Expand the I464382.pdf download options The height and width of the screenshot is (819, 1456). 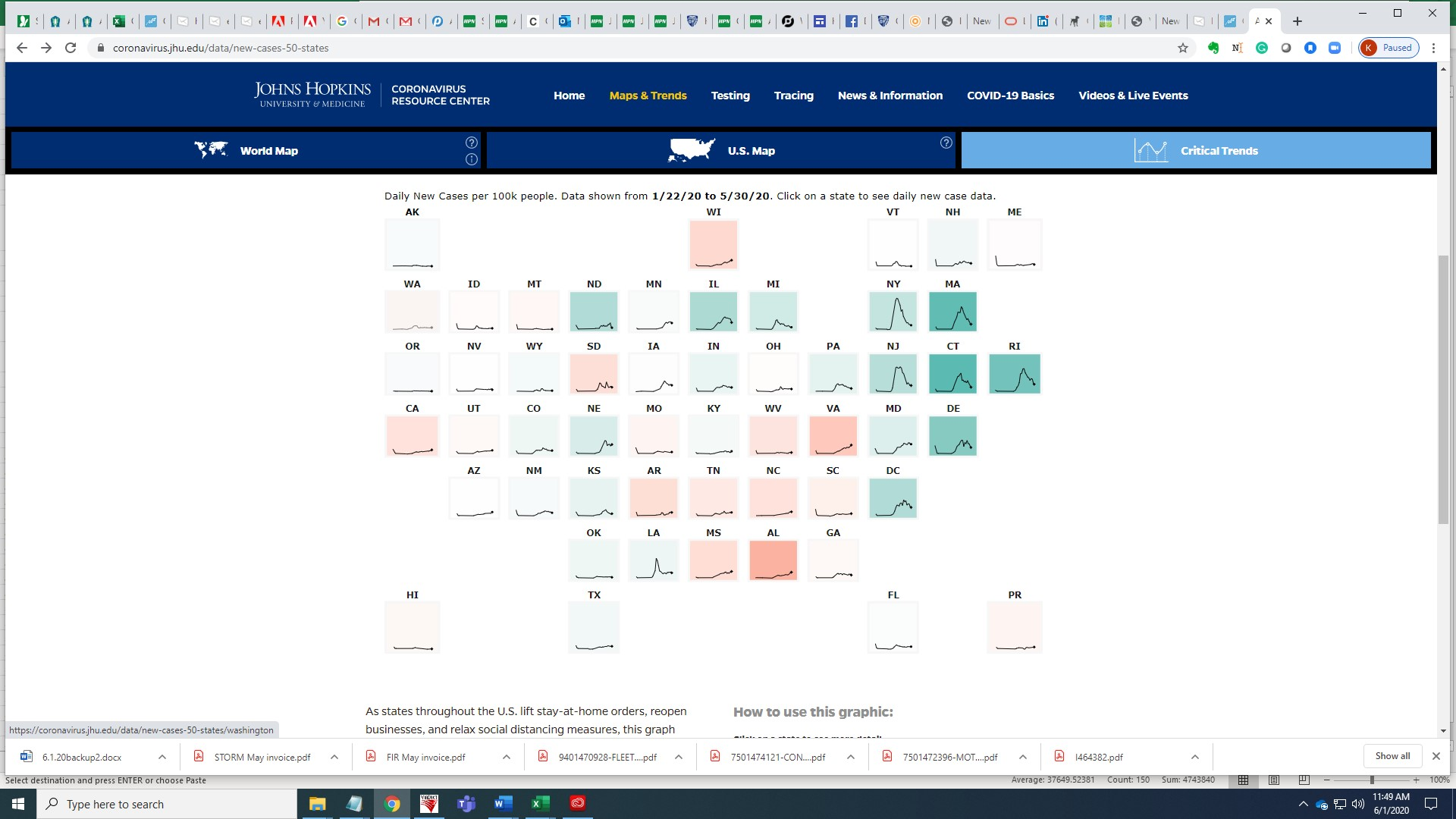(x=1195, y=756)
